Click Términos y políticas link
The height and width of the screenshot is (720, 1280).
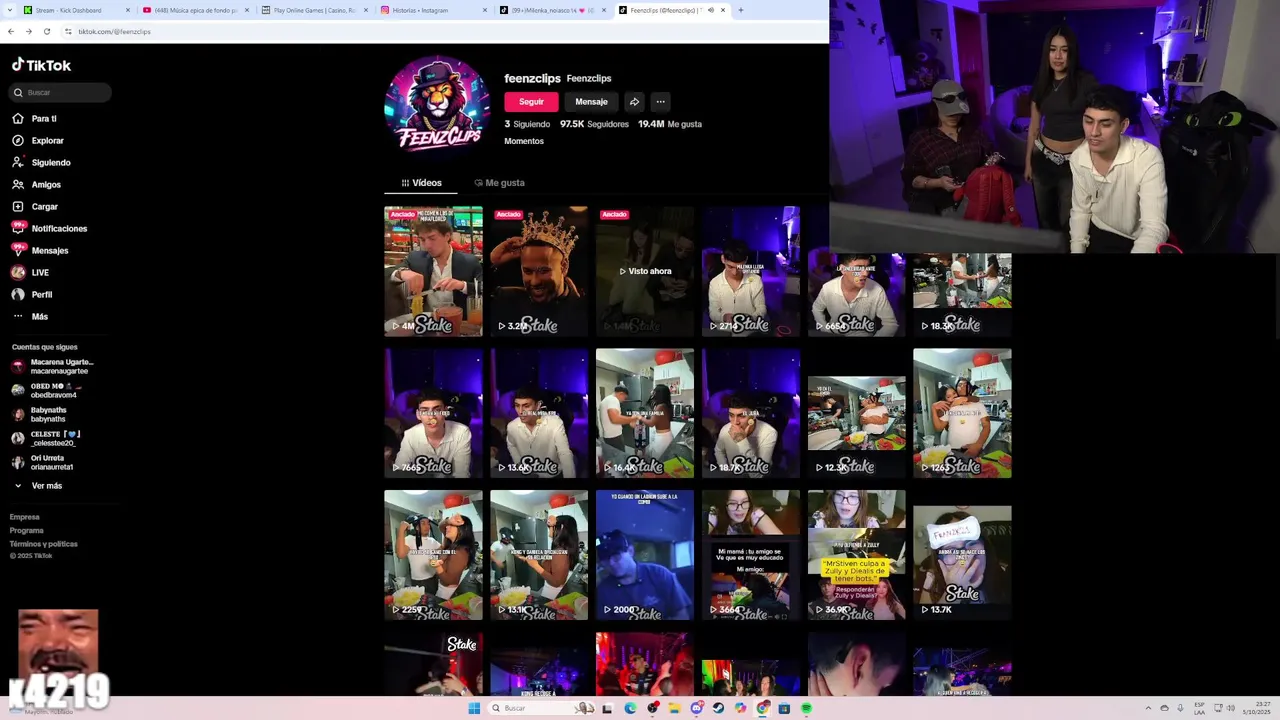point(44,544)
